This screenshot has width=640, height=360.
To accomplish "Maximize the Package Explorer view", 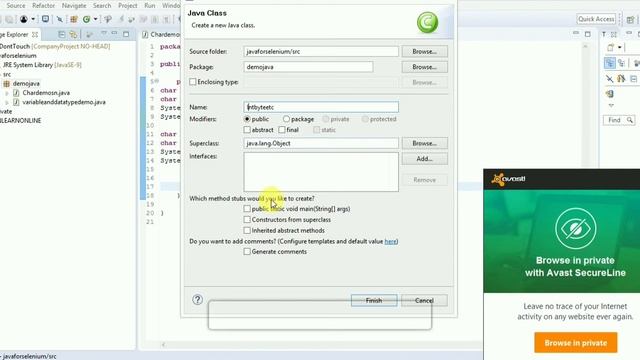I will 126,34.
